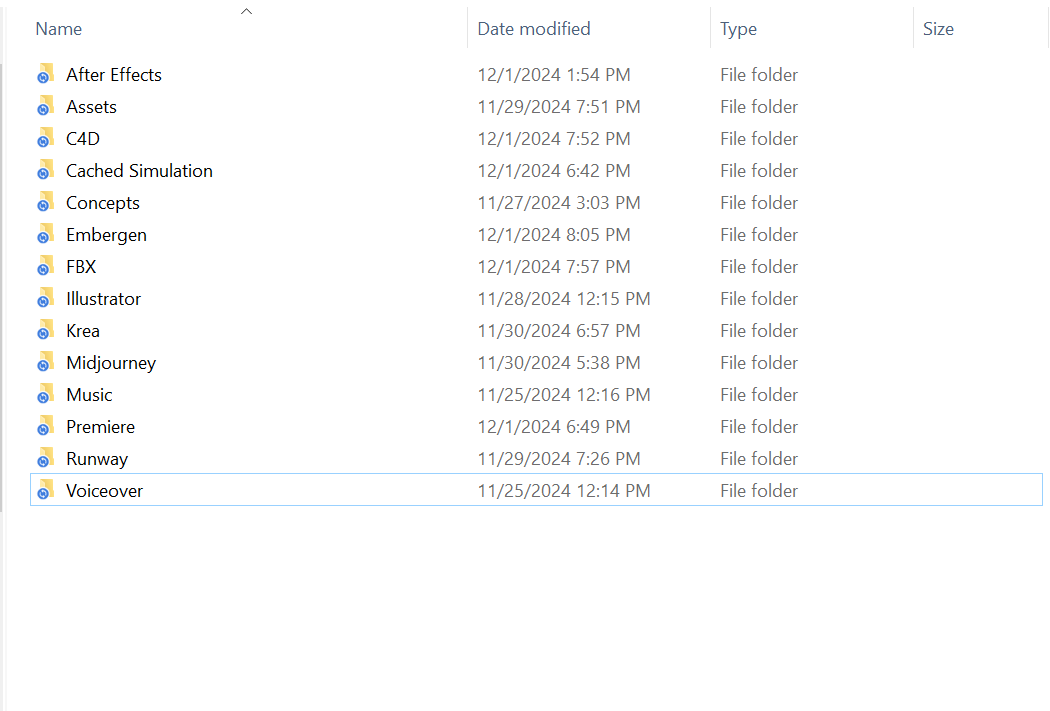Viewport: 1050px width, 711px height.
Task: Click File folder type in Assets row
Action: 759,106
